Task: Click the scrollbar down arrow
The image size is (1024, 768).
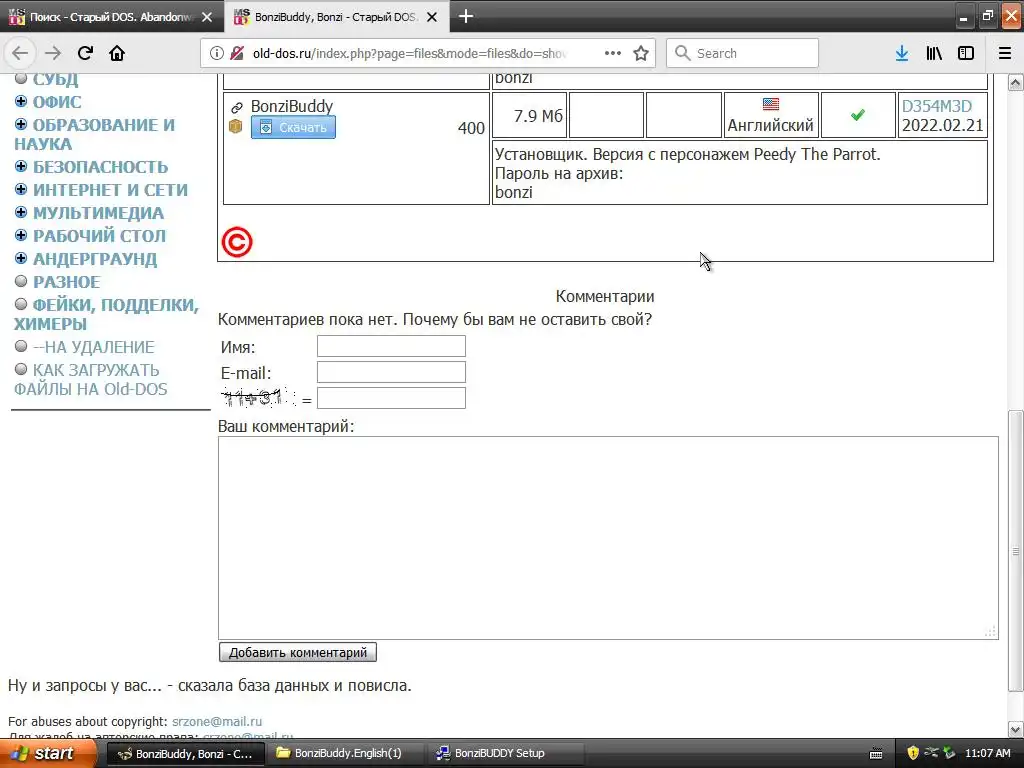Action: 1015,729
